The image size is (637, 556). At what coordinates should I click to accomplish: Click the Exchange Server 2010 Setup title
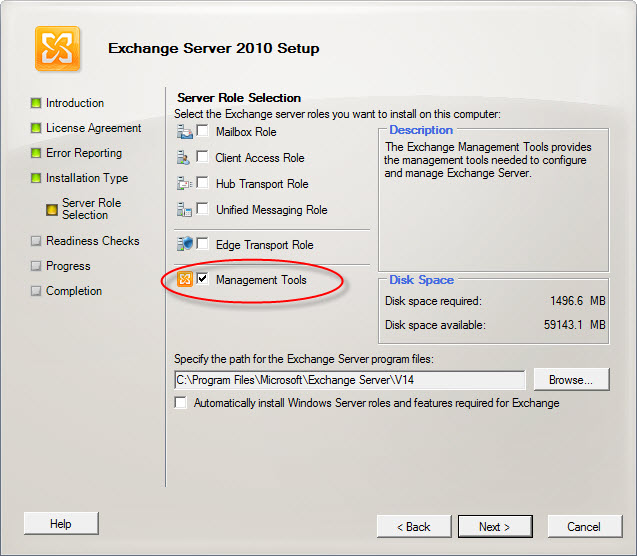click(214, 48)
